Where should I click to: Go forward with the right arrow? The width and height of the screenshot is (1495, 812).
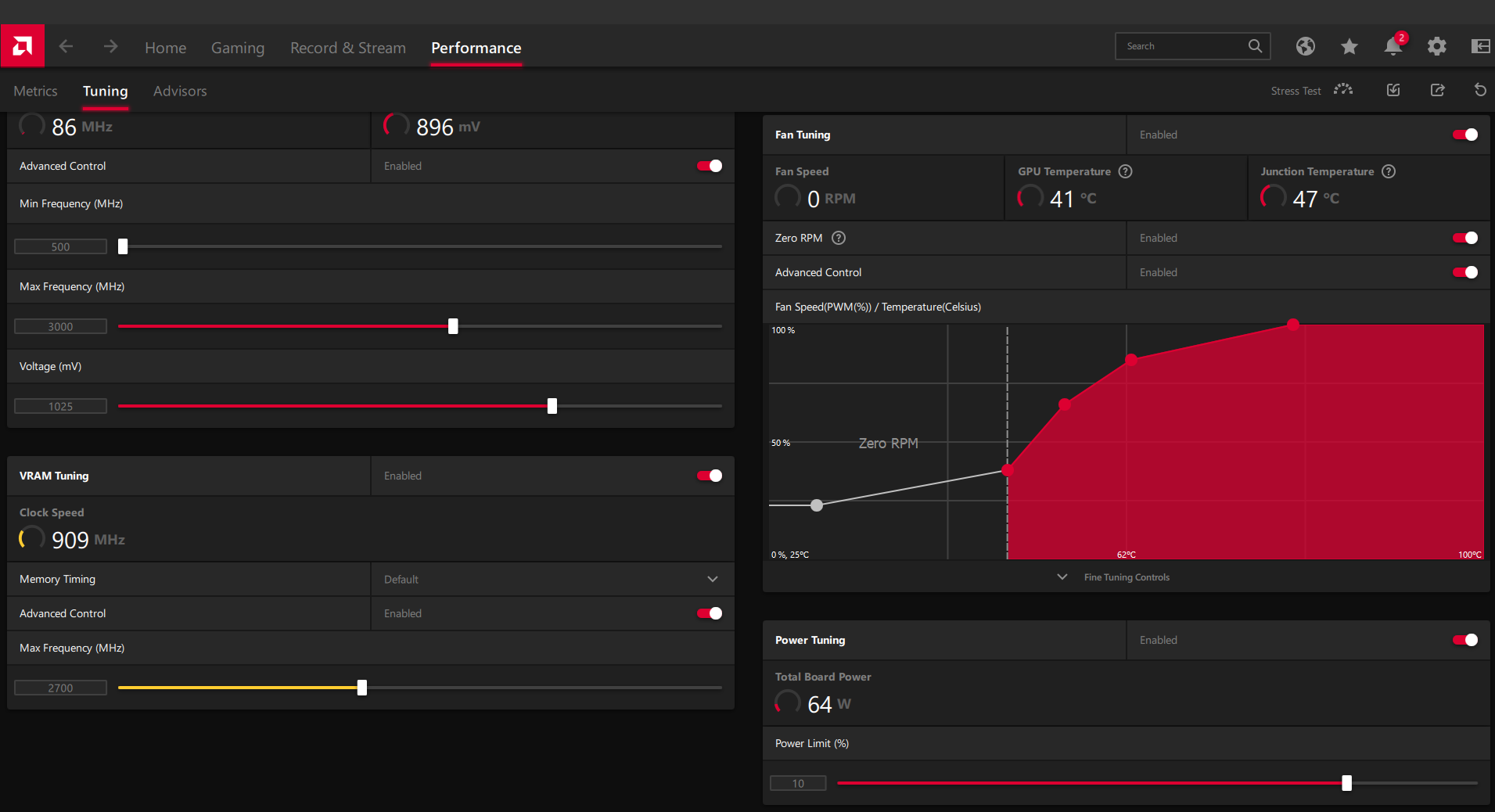110,46
